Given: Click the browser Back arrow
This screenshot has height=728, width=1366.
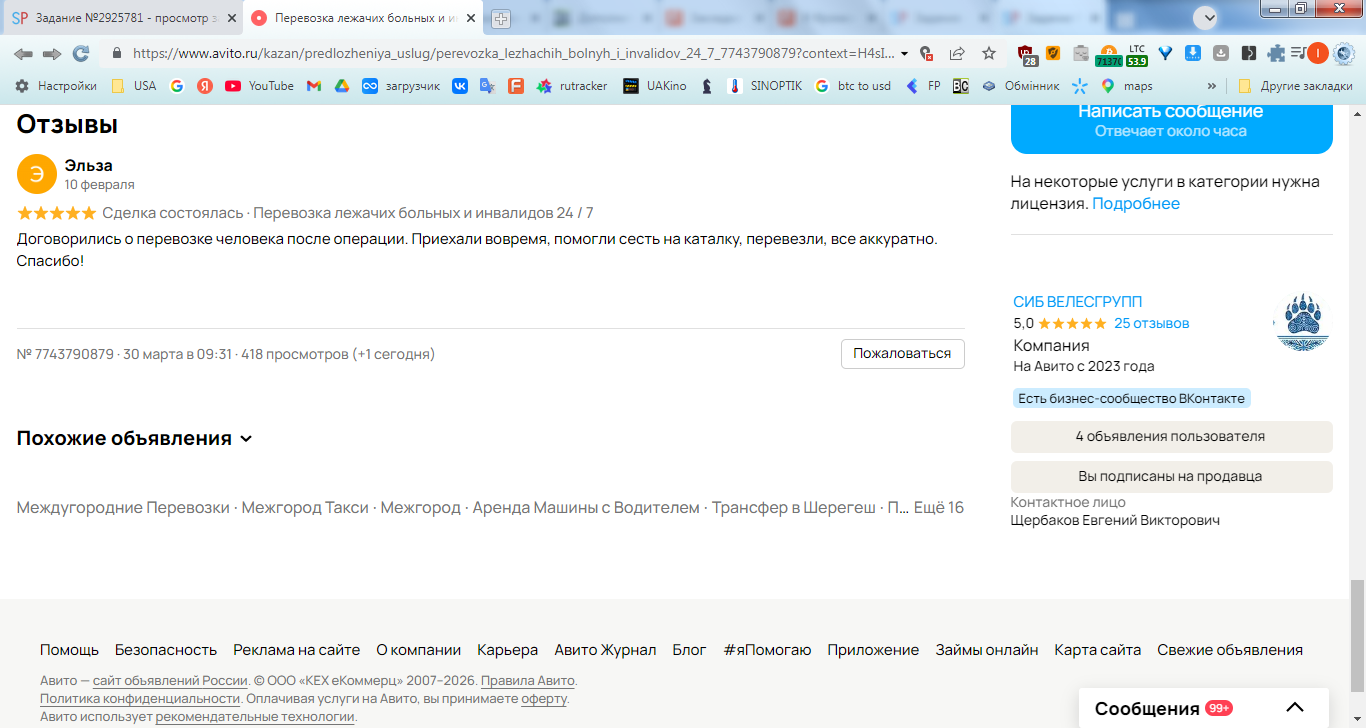Looking at the screenshot, I should tap(23, 53).
